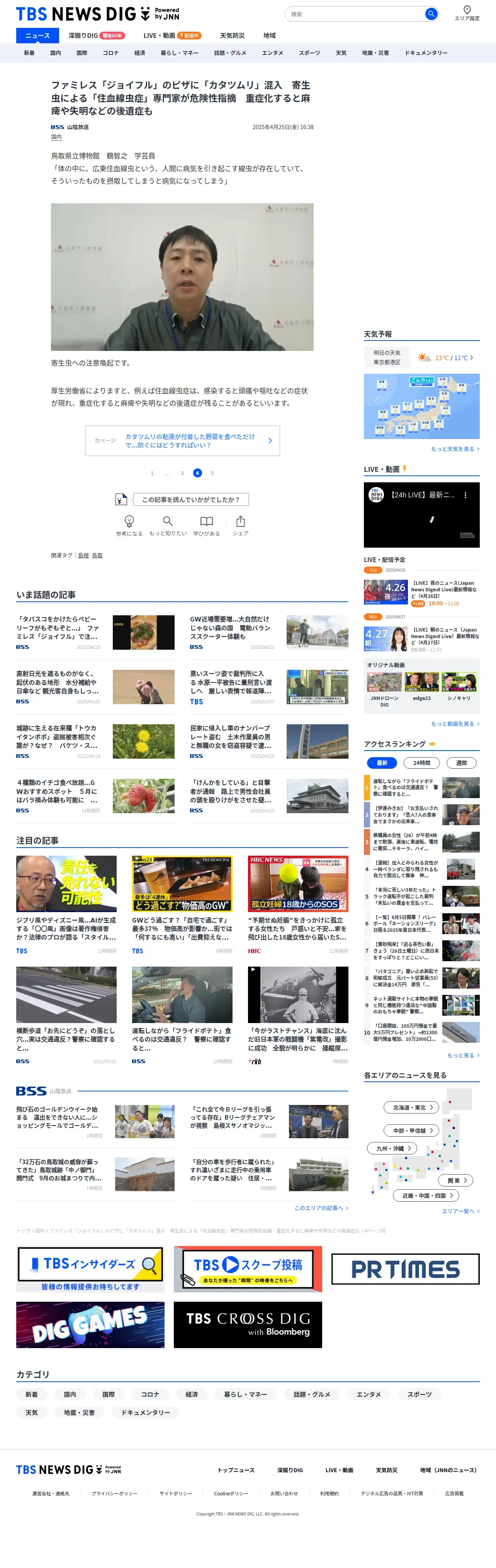
Task: Click この記事を読んでいかがでしたか feedback box
Action: (190, 499)
